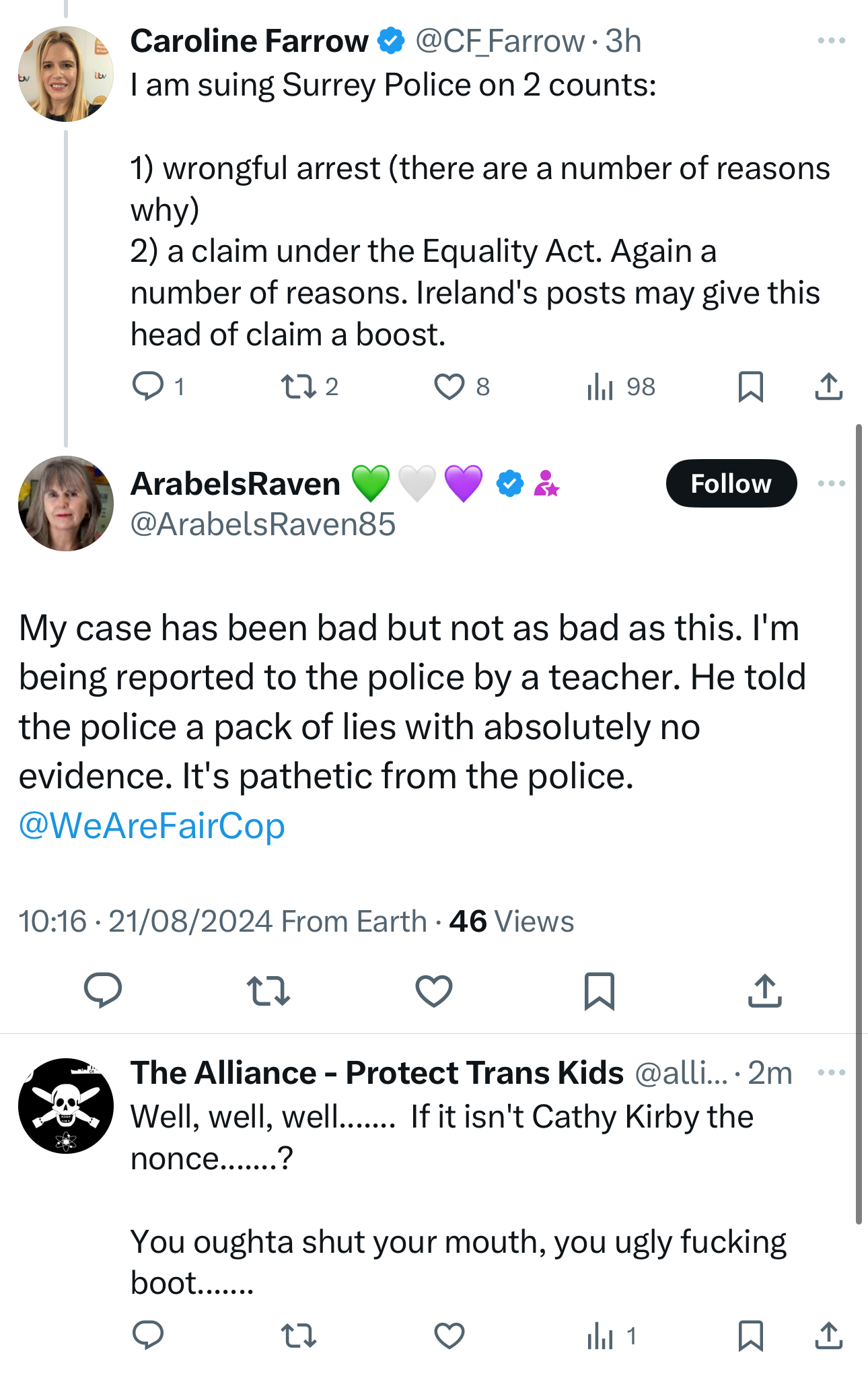The image size is (868, 1380).
Task: Like ArabelsRaven's main tweet
Action: [434, 990]
